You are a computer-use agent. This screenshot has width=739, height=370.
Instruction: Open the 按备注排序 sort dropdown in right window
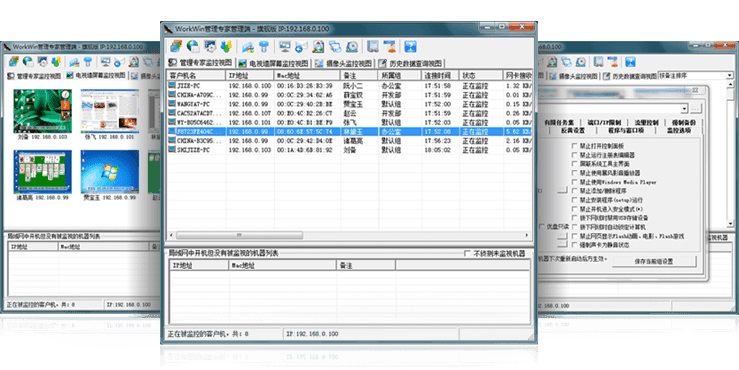(730, 75)
